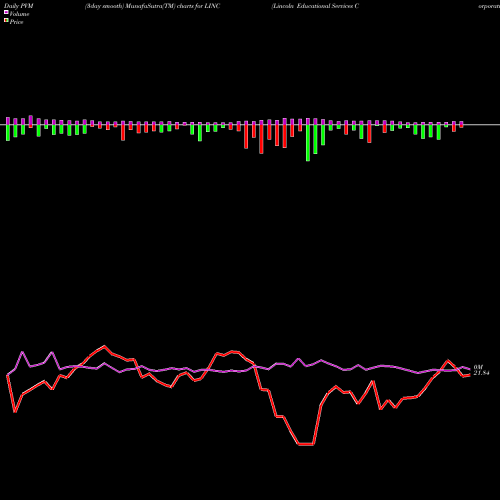Click the Lincoln Educational Services company name
The image size is (500, 500).
pos(315,6)
